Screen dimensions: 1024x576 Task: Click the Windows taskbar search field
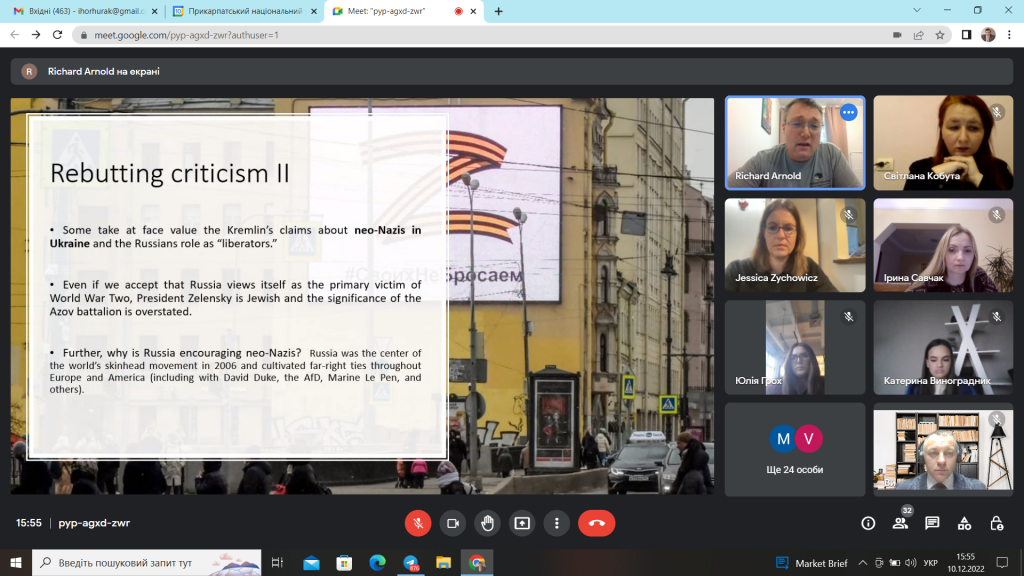coord(147,563)
